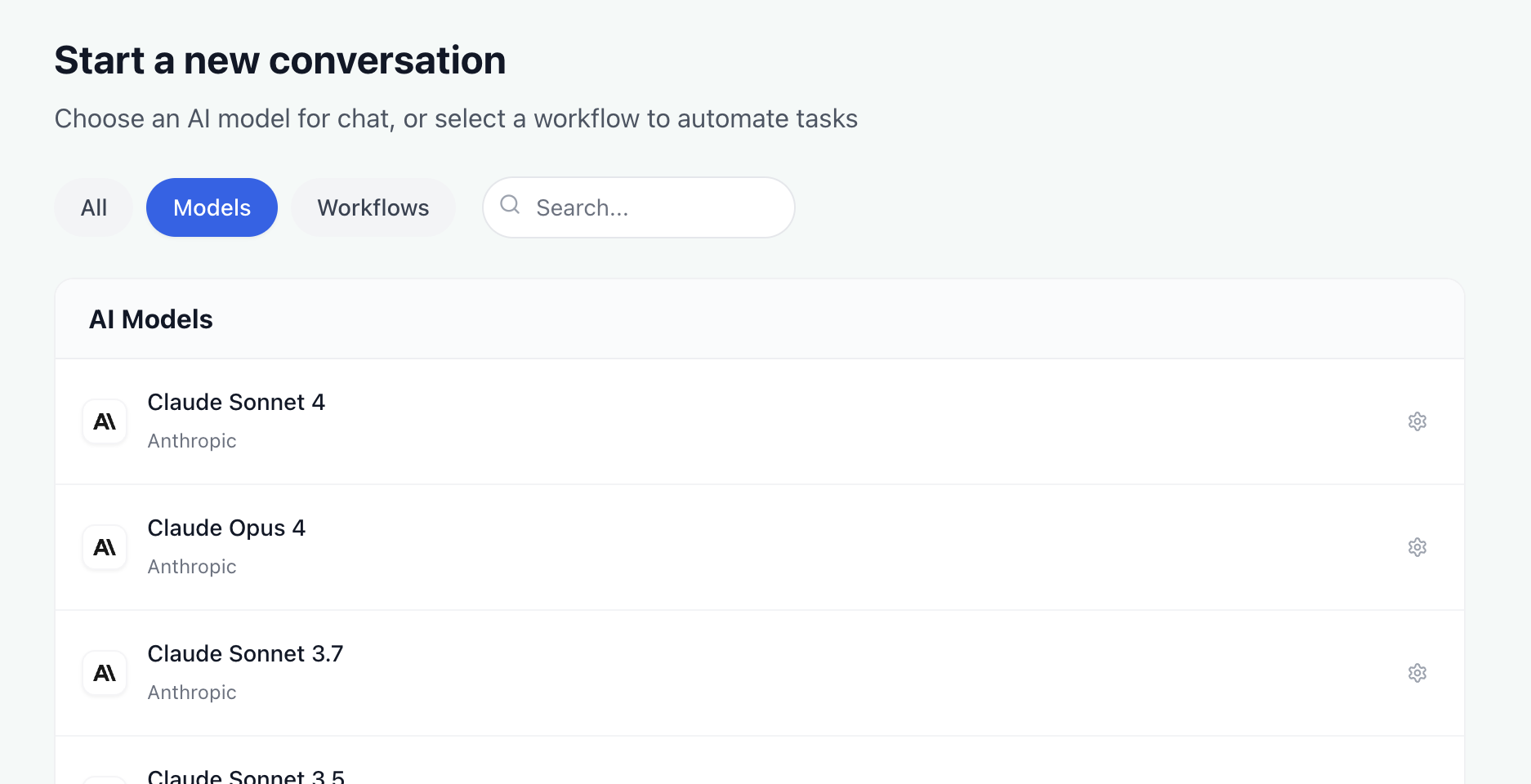Toggle the Models filter pill

click(x=212, y=207)
